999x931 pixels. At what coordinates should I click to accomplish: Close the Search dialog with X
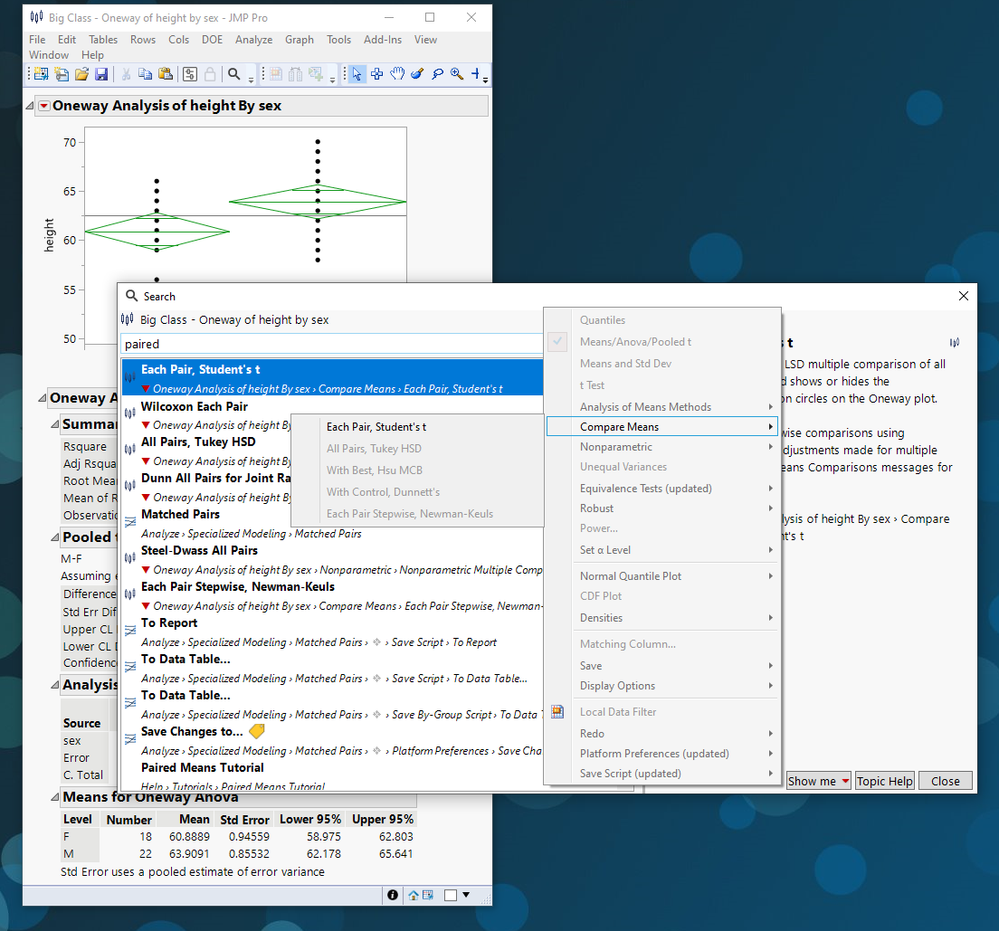[x=963, y=296]
